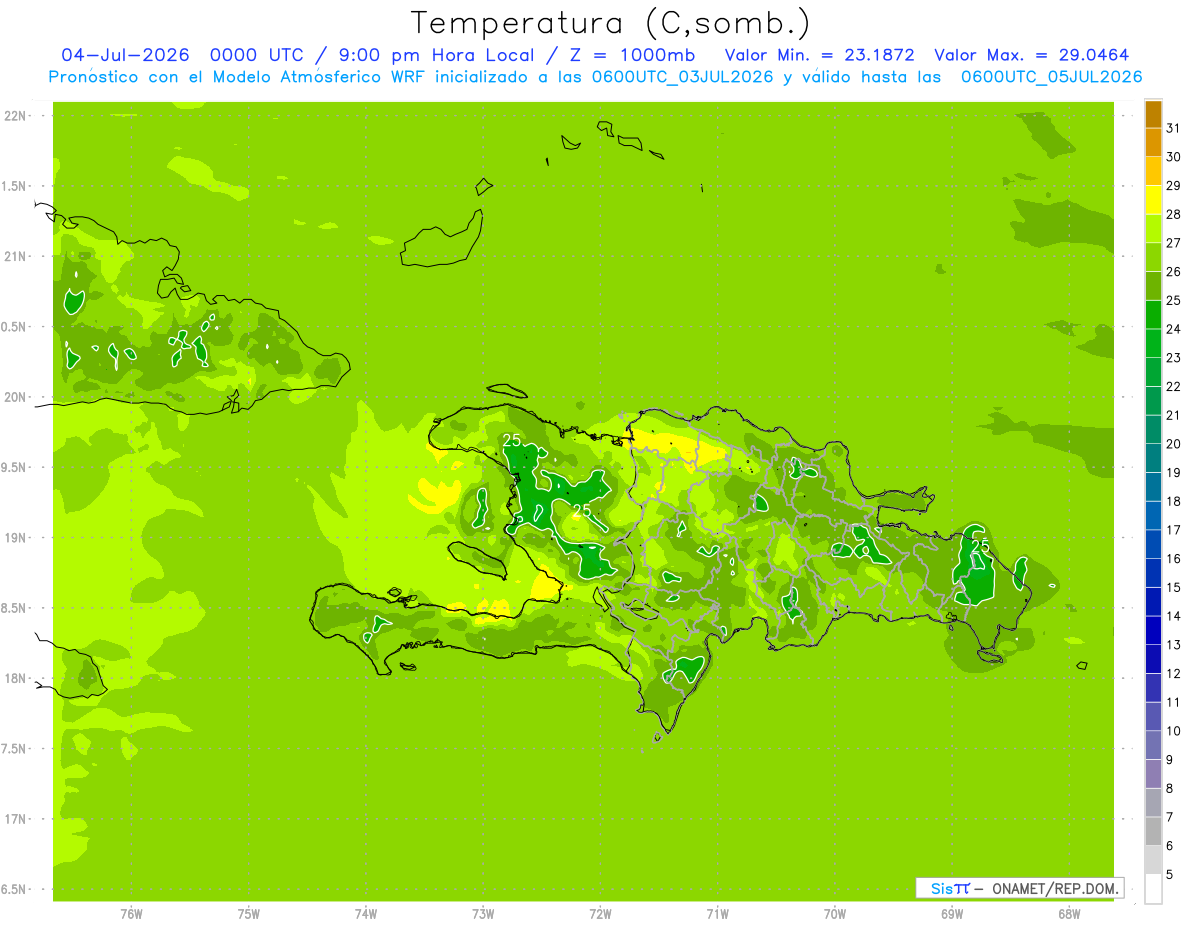Viewport: 1200px width, 927px height.
Task: Click the "74W" longitude label
Action: click(365, 914)
